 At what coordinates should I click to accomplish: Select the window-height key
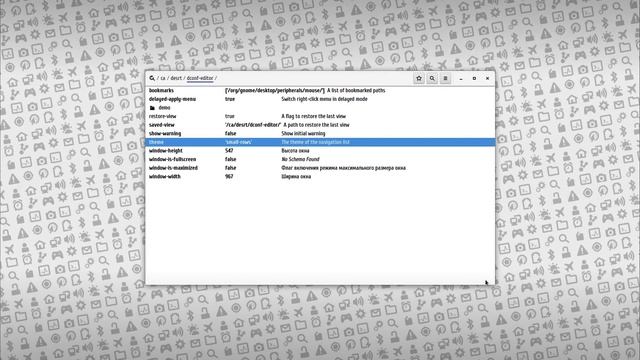pyautogui.click(x=320, y=151)
